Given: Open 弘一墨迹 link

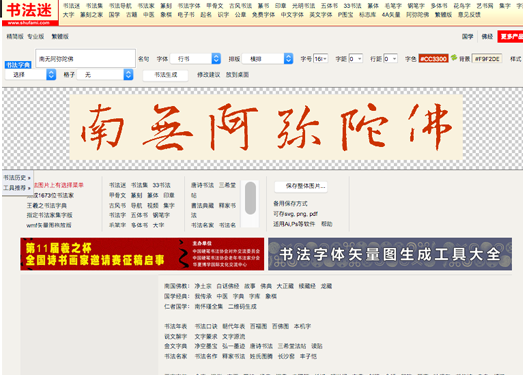Looking at the screenshot, I should click(234, 346).
